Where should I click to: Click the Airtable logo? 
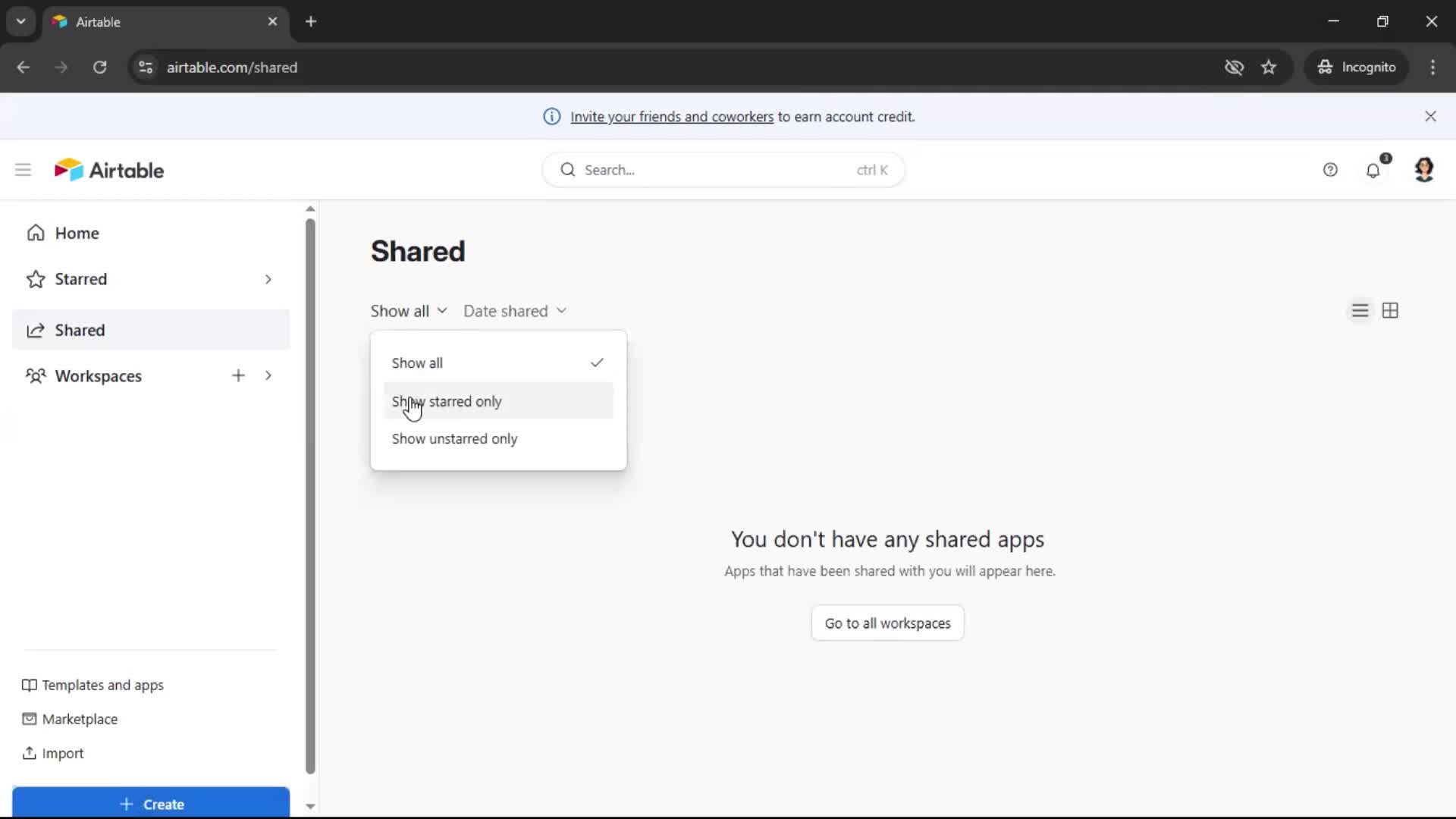tap(109, 170)
